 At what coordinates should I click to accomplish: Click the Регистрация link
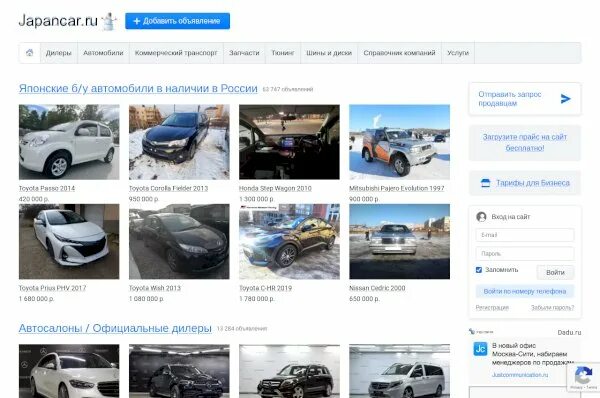492,308
